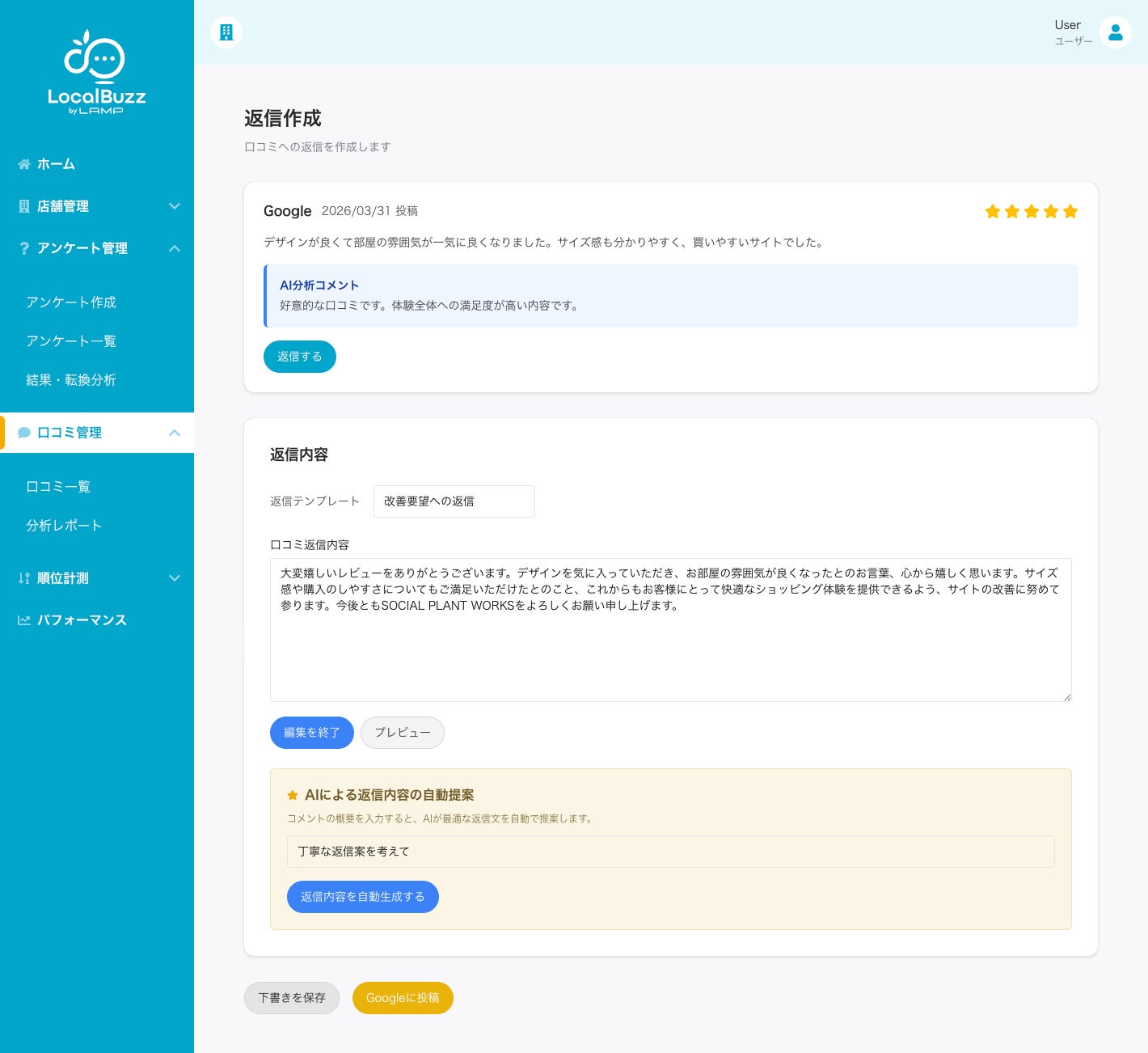Click the speech bubble icon beside 口コミ管理

pyautogui.click(x=24, y=433)
